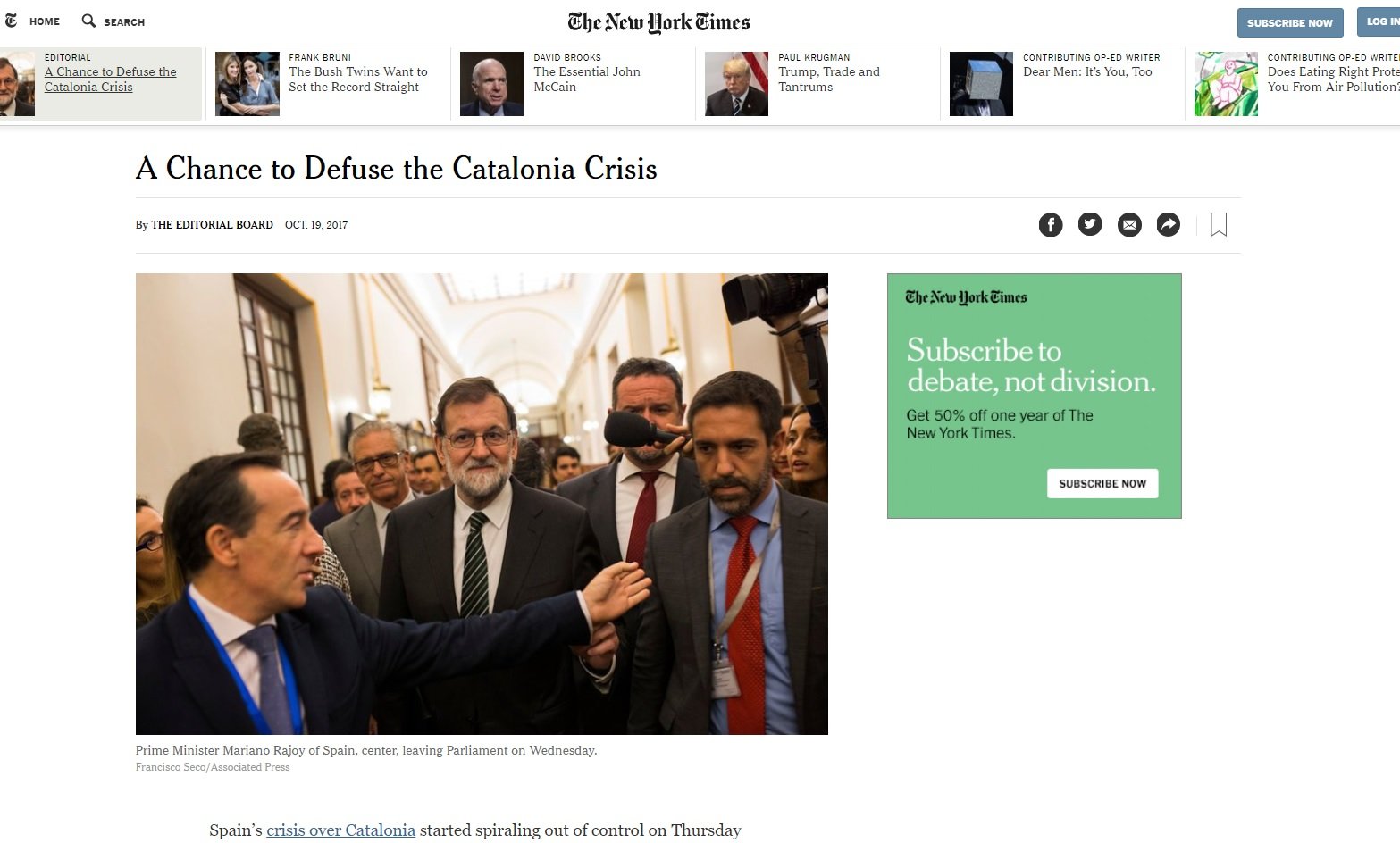Go to The New York Times masthead logo
Viewport: 1400px width, 843px height.
pos(658,22)
